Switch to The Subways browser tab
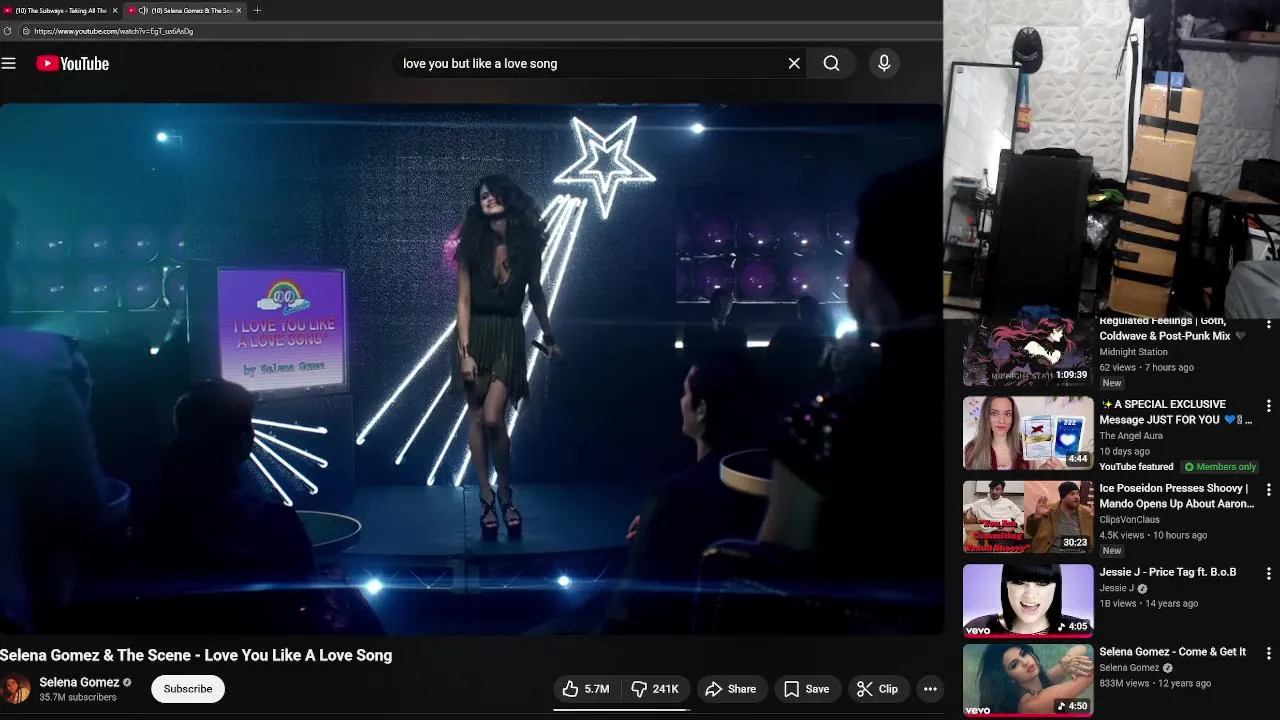The image size is (1280, 720). [x=59, y=10]
